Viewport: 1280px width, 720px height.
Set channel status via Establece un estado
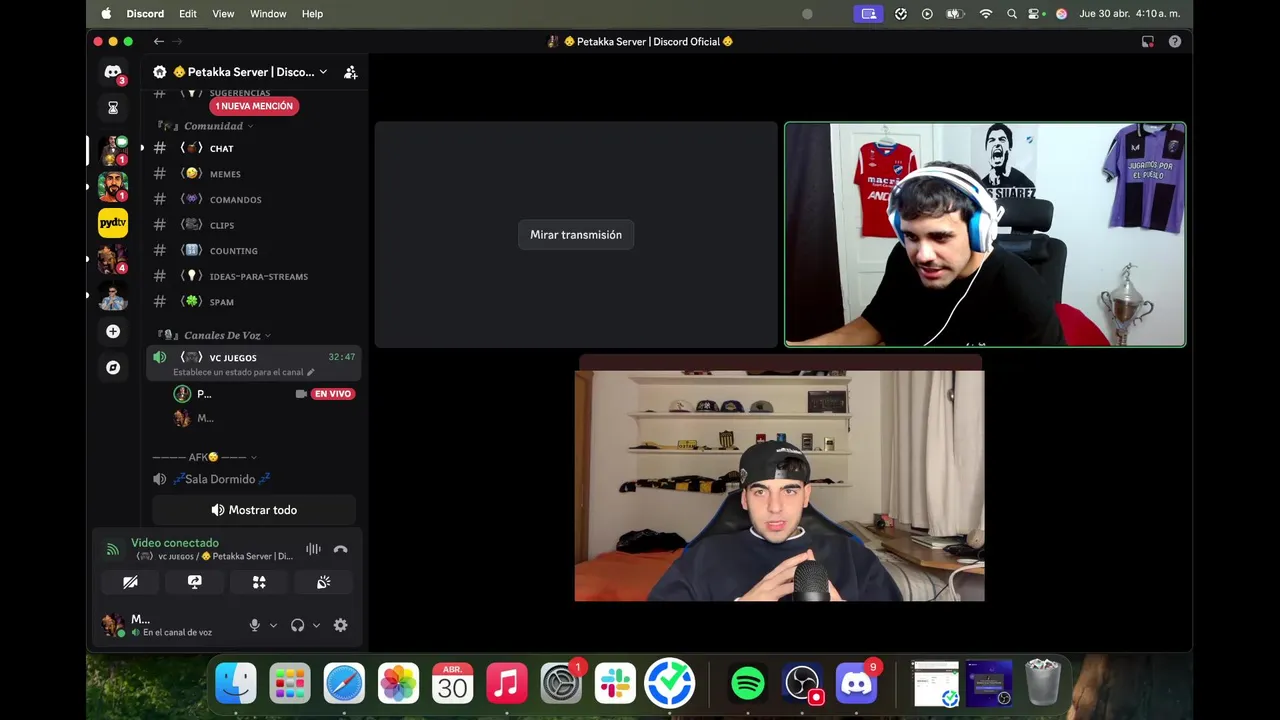244,372
